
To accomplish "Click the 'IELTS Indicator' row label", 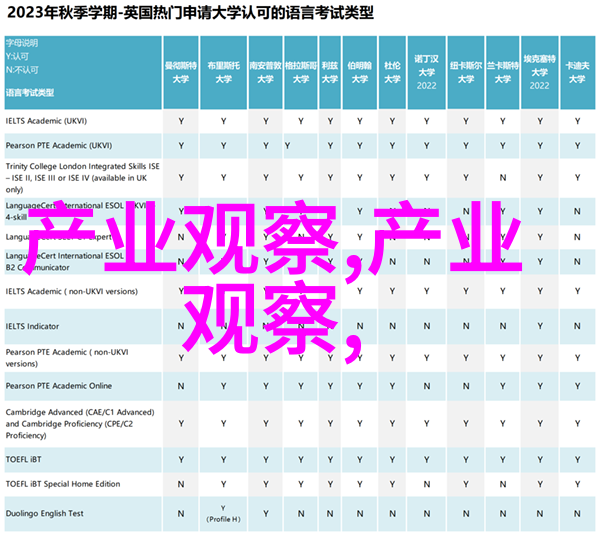I will click(33, 326).
